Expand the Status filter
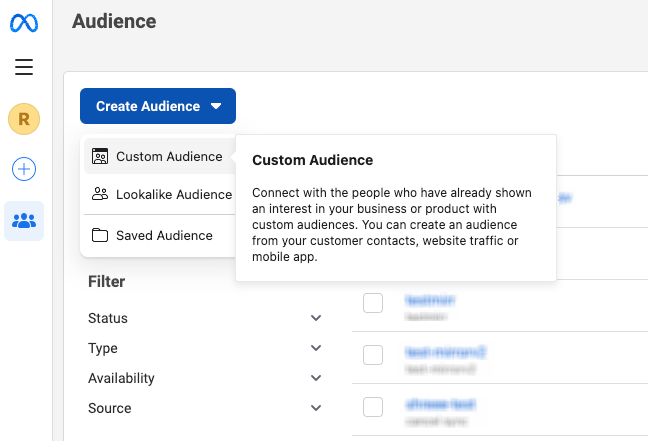The width and height of the screenshot is (648, 441). click(x=316, y=319)
